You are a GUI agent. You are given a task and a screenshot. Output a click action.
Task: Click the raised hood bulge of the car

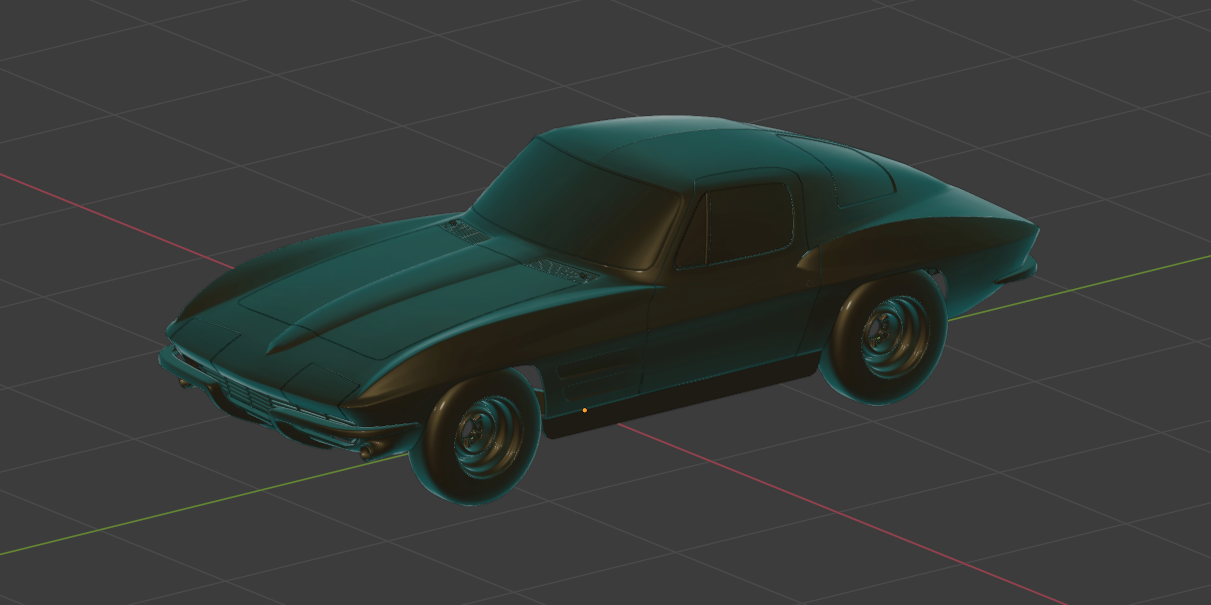tap(380, 300)
